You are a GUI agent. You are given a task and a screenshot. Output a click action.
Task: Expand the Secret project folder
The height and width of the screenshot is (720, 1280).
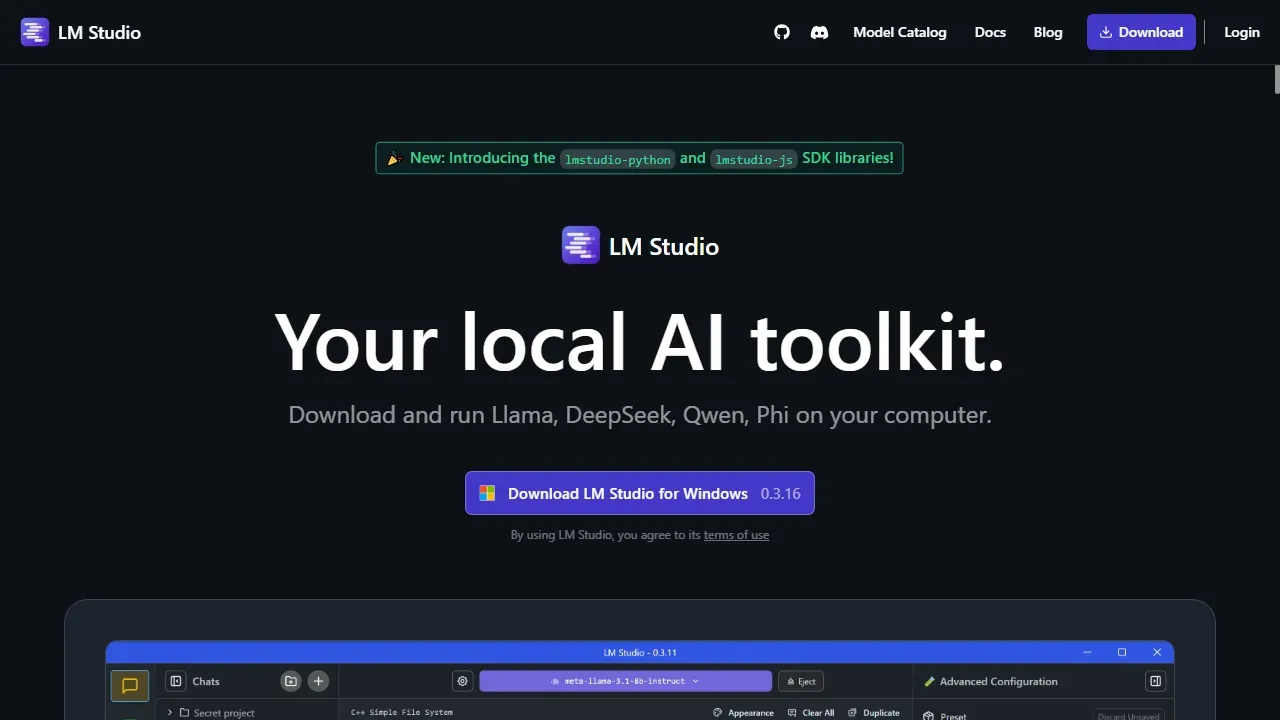tap(171, 713)
